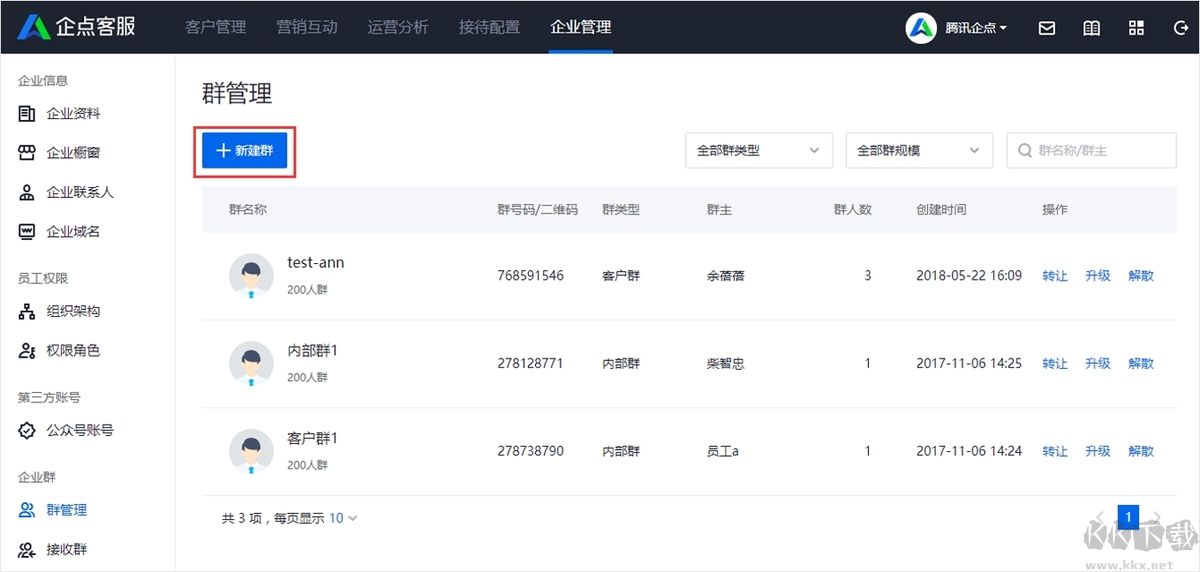Open the 全部群规模 dropdown
Viewport: 1200px width, 572px height.
[918, 151]
